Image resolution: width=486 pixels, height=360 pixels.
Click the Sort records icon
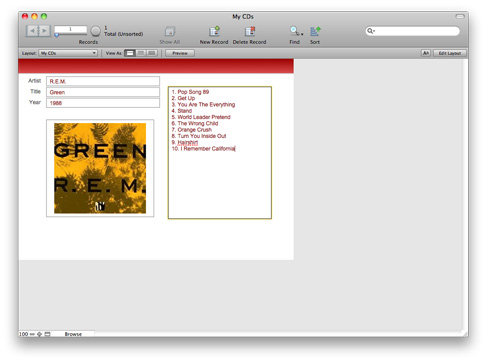click(x=315, y=31)
